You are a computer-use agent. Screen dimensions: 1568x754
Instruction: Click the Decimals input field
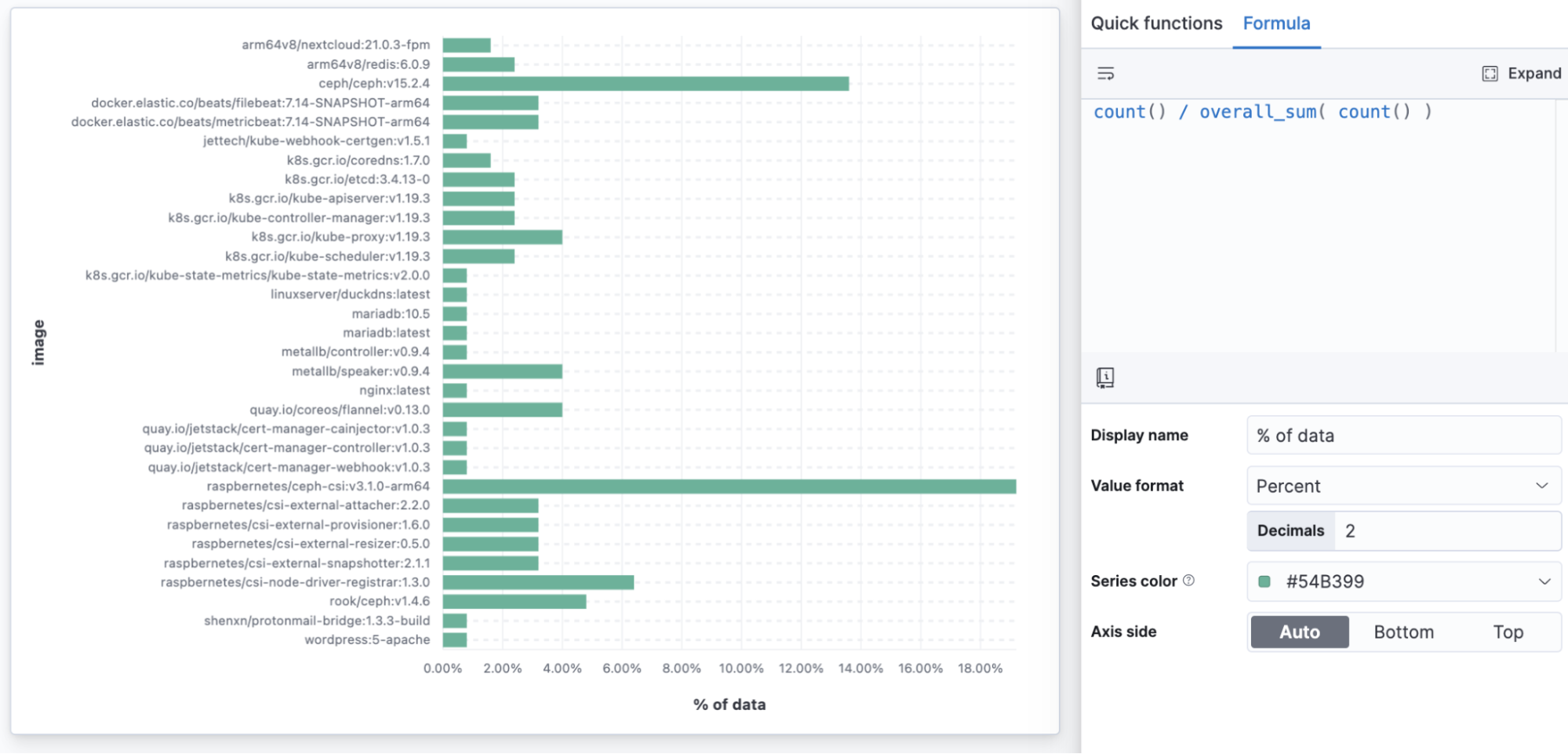click(x=1447, y=531)
